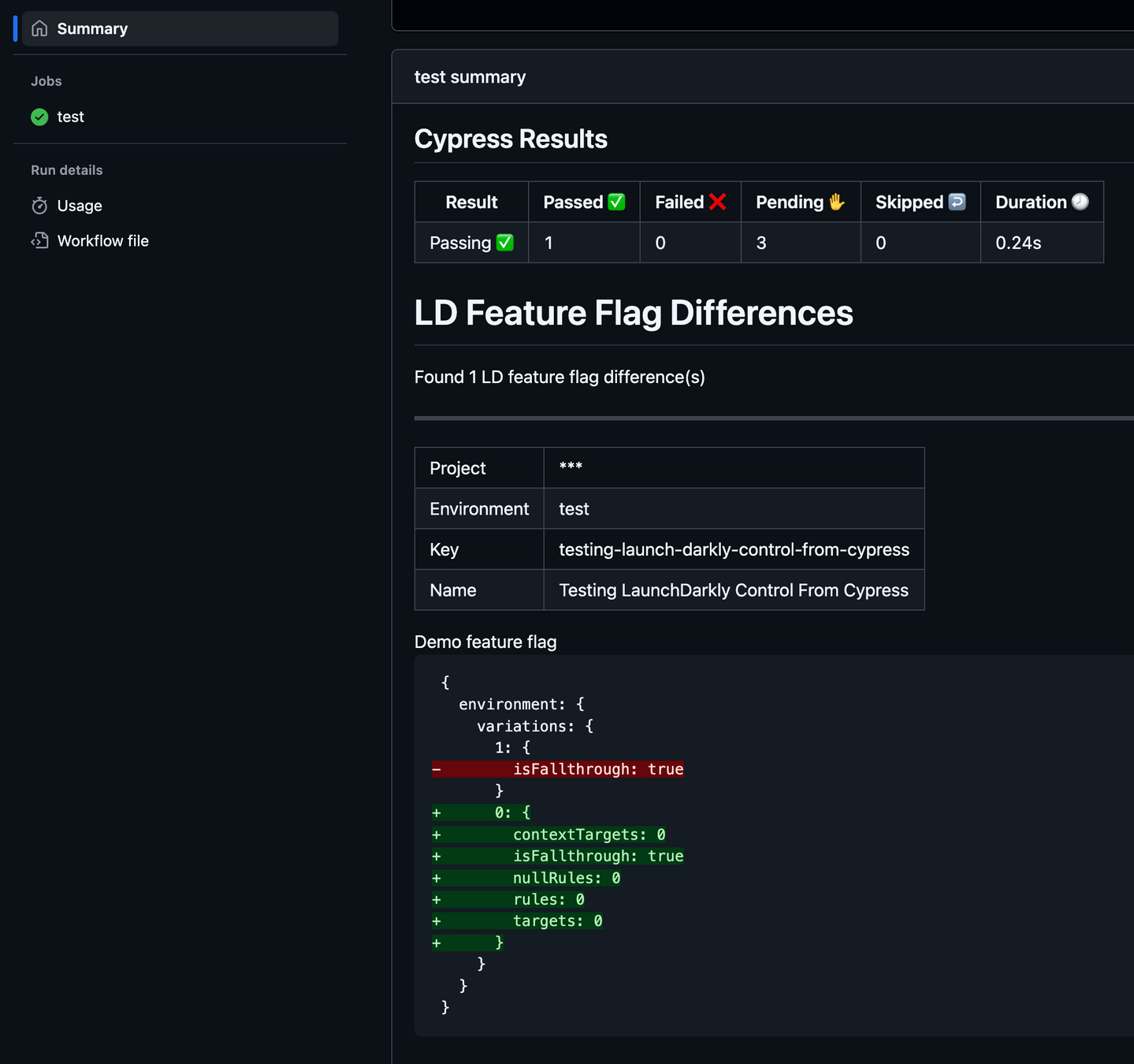Click the Passing result checkmark
This screenshot has width=1134, height=1064.
(x=505, y=243)
